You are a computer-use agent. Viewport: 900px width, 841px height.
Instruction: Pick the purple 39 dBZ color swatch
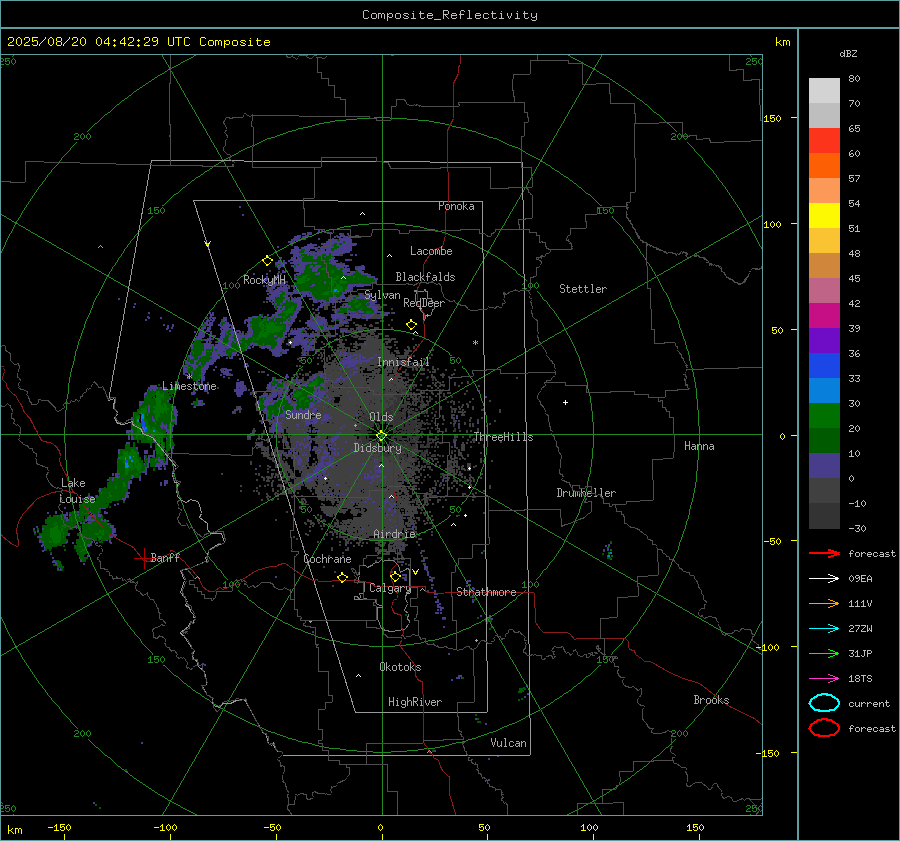click(x=824, y=340)
